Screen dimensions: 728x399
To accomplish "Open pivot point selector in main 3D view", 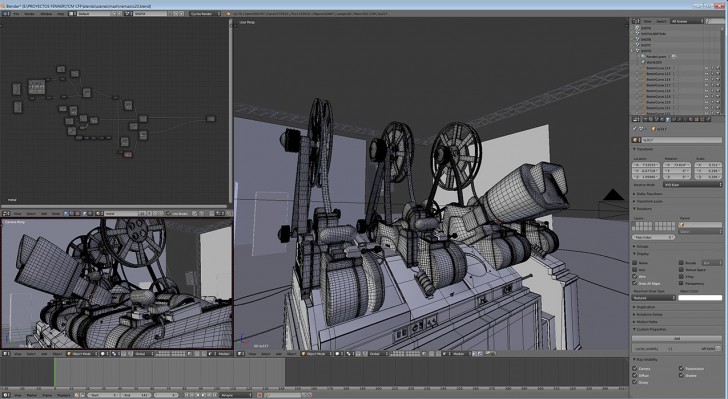I will tap(350, 353).
